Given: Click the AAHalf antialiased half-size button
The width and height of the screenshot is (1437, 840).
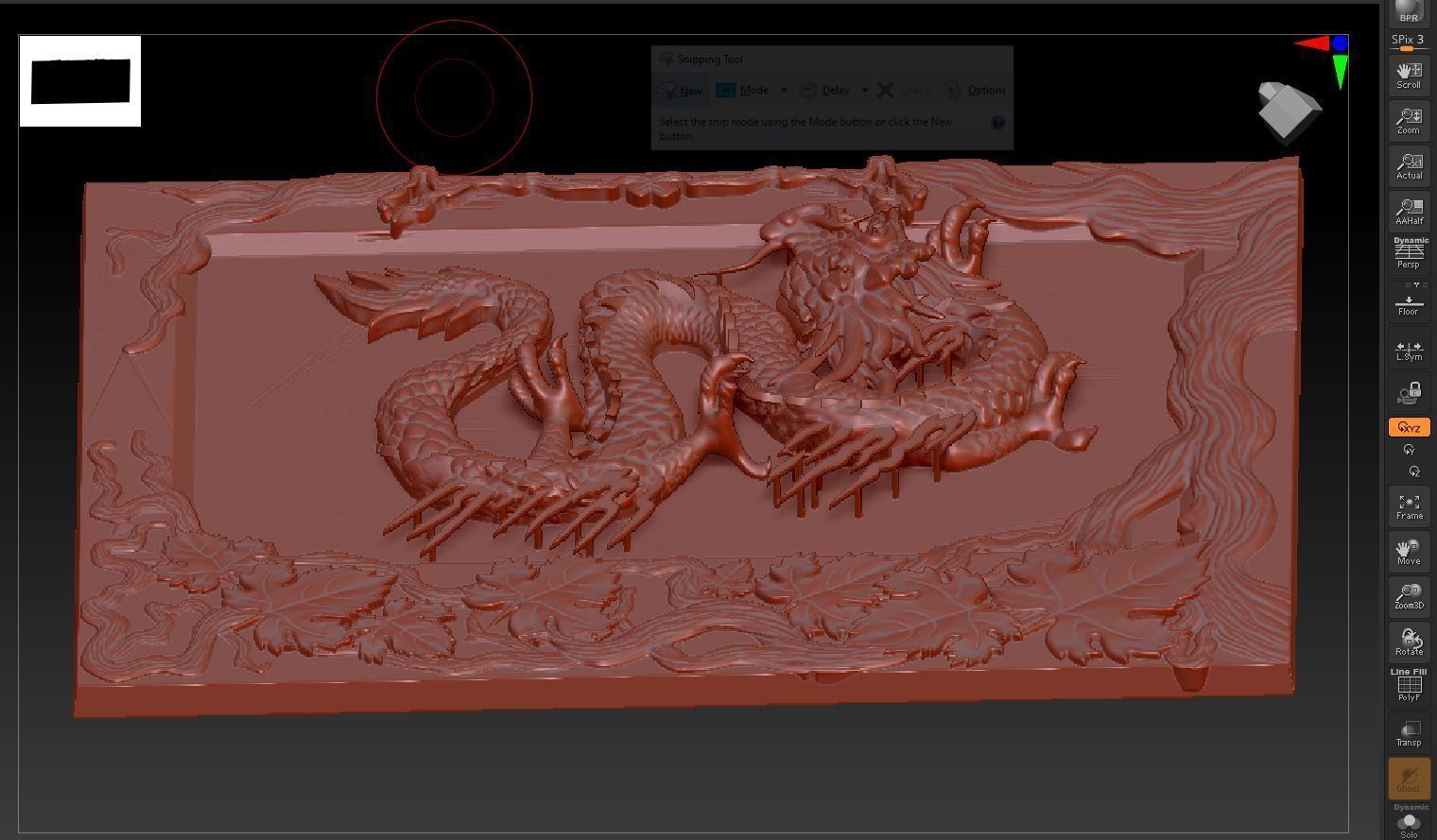Looking at the screenshot, I should coord(1409,211).
